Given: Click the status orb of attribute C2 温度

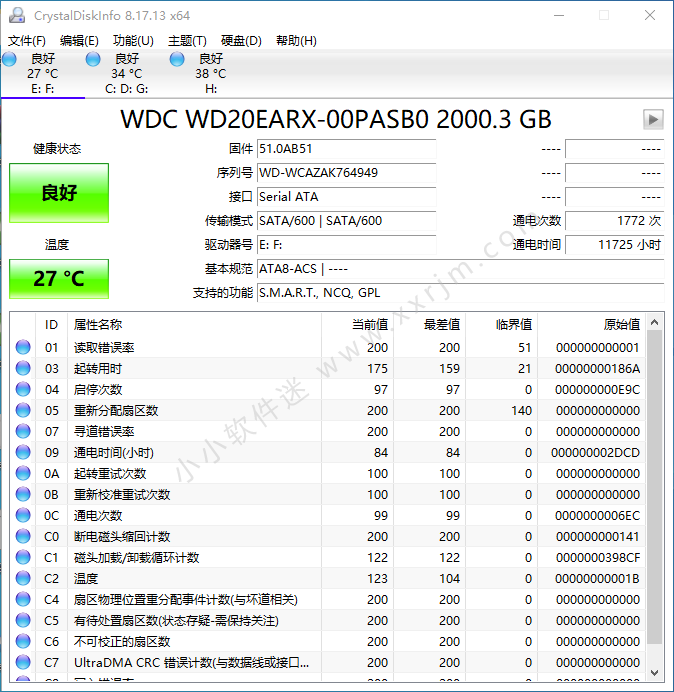Looking at the screenshot, I should point(23,578).
